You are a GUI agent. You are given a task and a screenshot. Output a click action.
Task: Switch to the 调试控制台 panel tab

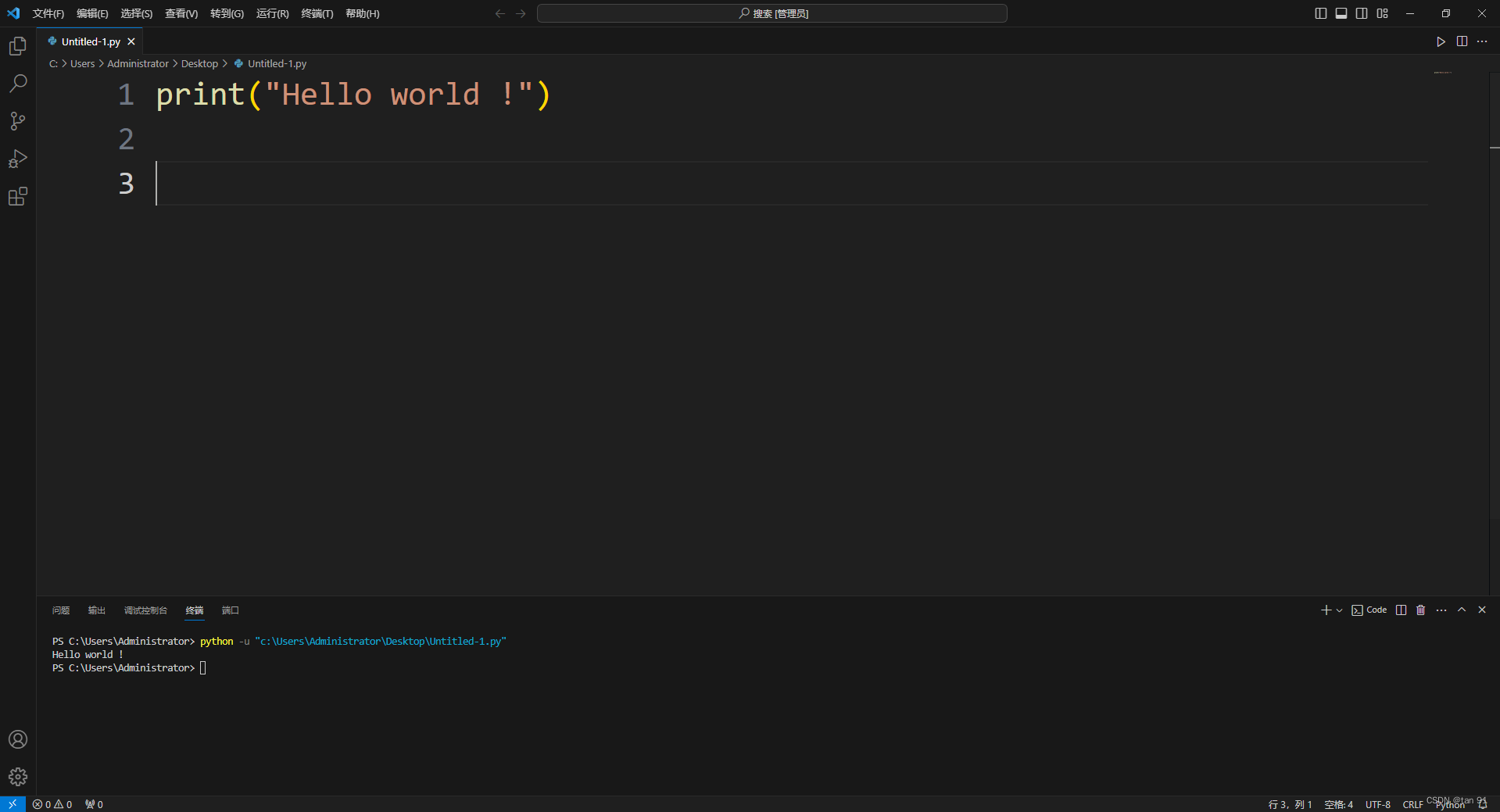tap(145, 610)
